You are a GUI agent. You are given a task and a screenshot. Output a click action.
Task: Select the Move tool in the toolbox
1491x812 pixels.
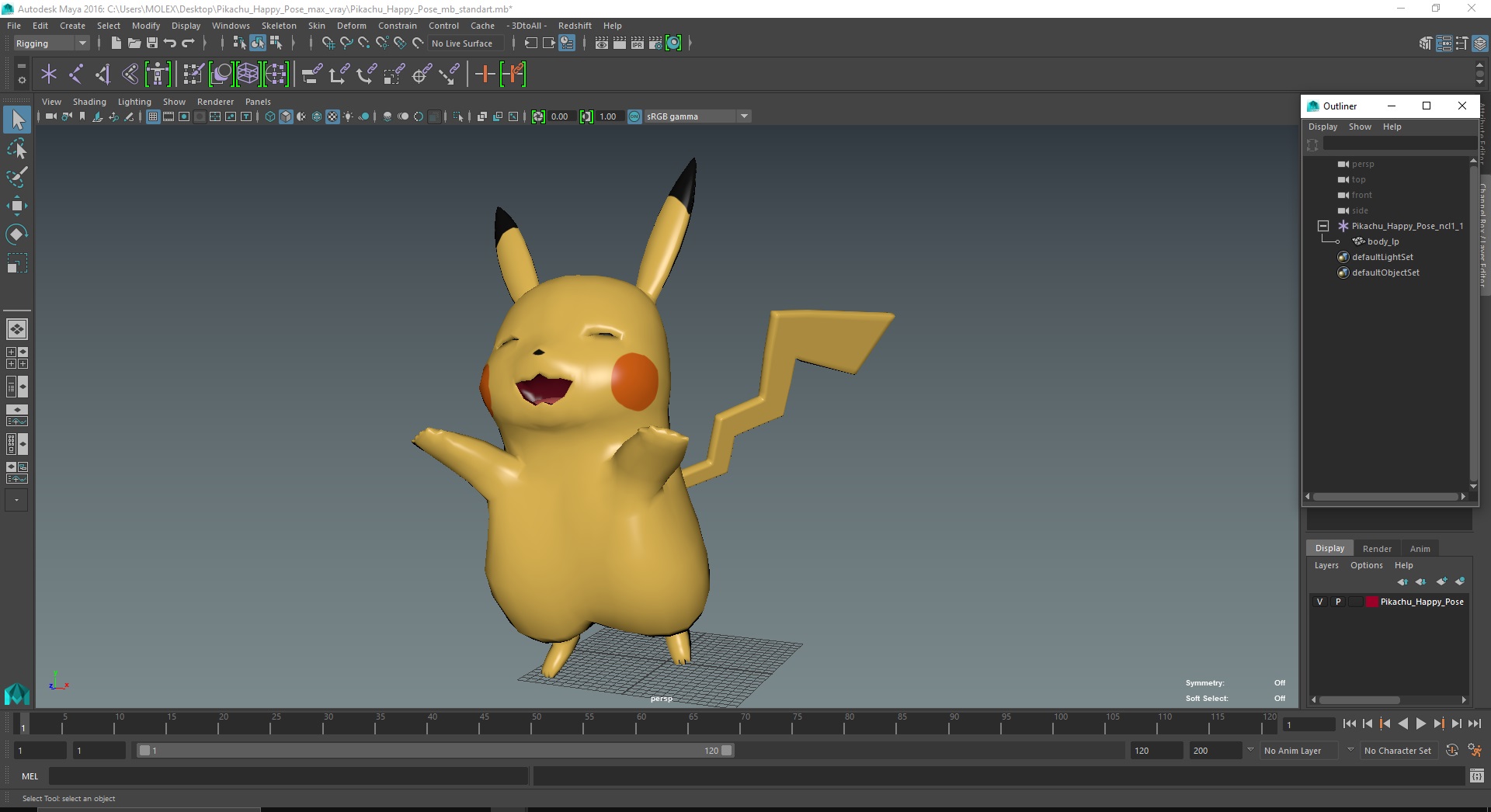[x=17, y=205]
